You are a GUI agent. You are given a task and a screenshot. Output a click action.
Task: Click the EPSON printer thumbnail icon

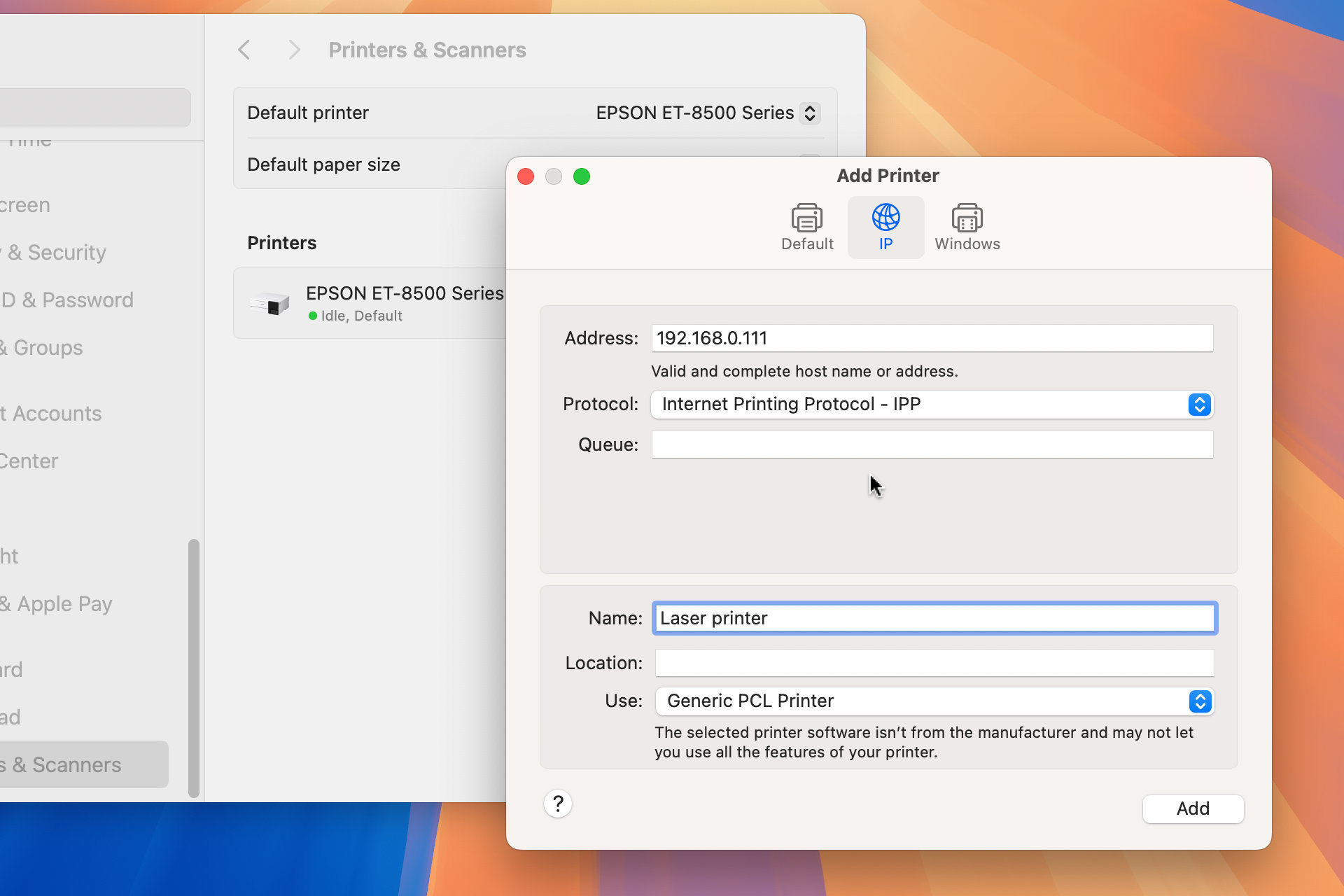269,303
